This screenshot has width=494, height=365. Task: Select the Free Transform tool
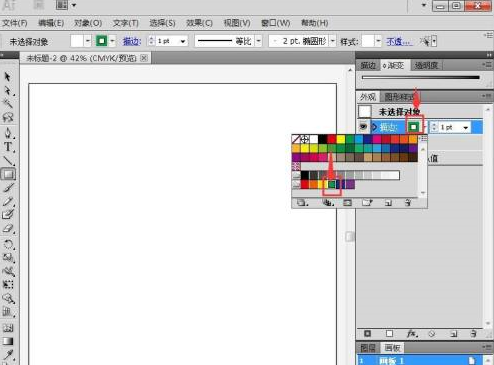tap(8, 284)
